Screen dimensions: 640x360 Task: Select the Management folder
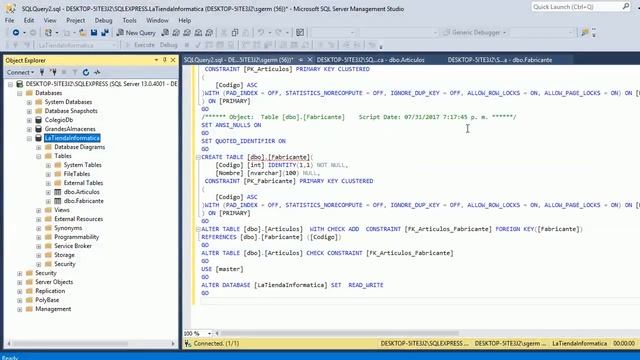(x=53, y=309)
